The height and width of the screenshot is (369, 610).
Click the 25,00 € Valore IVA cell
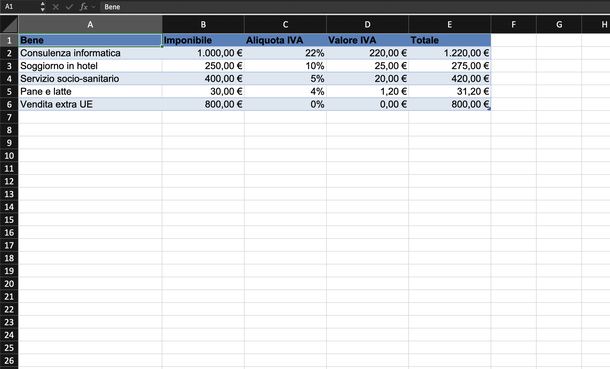point(367,66)
